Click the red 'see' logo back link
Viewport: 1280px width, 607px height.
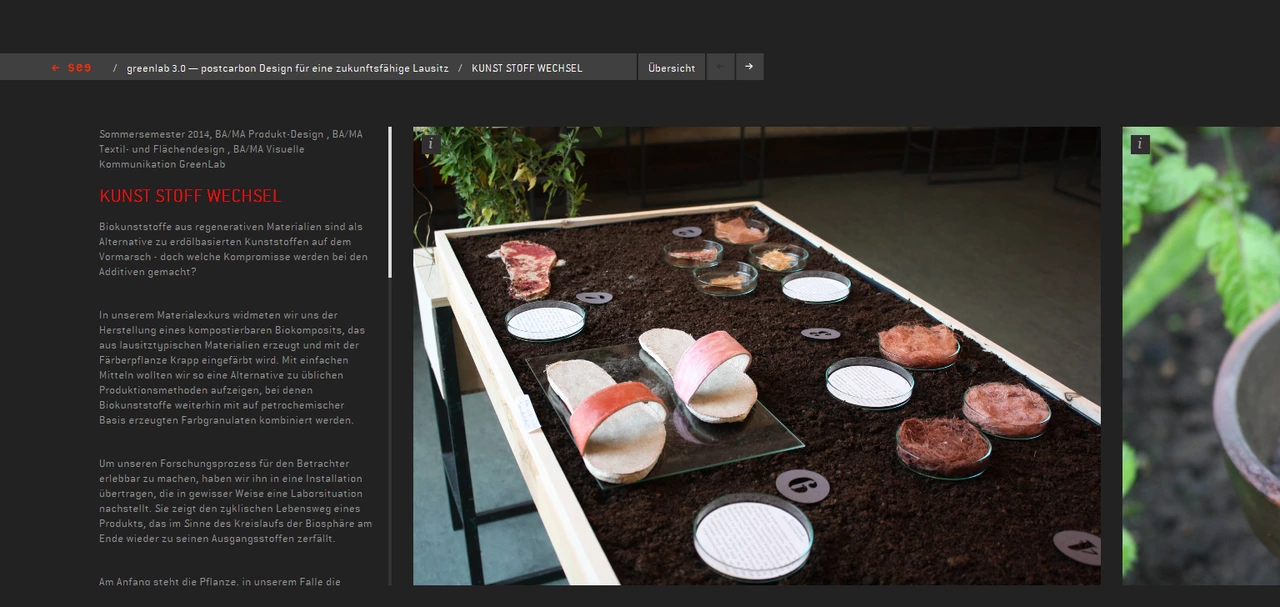click(71, 68)
